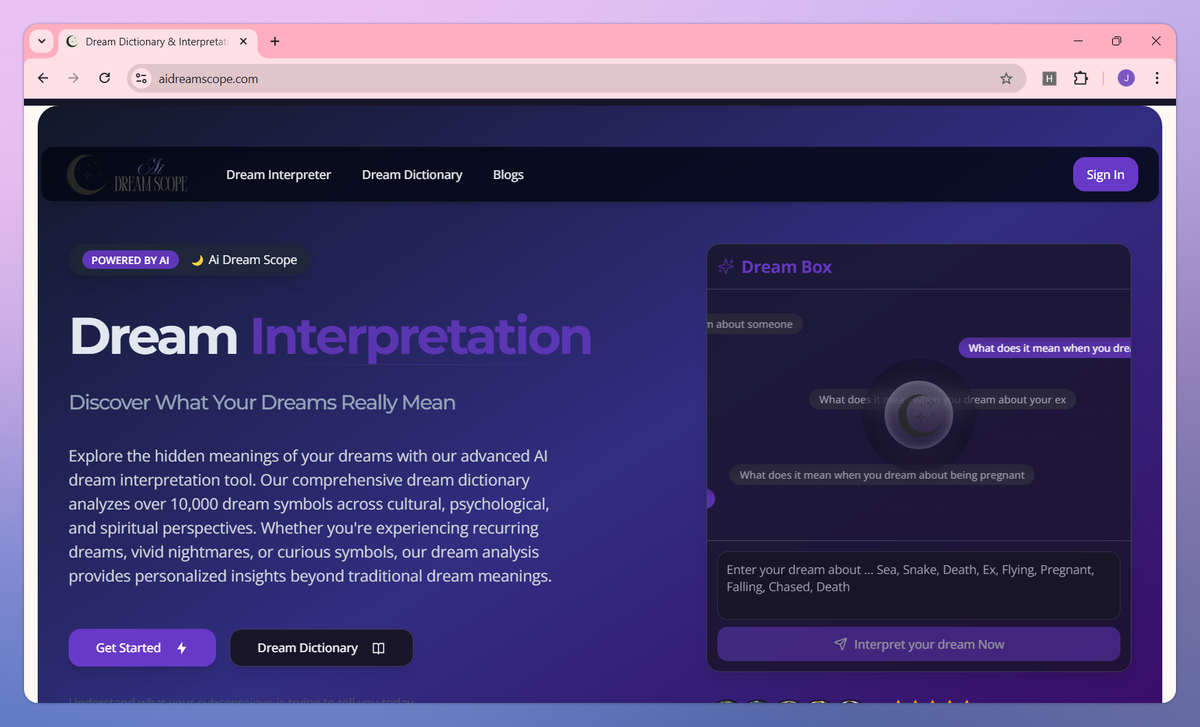Click the lightning icon on Get Started
1200x727 pixels.
point(181,648)
